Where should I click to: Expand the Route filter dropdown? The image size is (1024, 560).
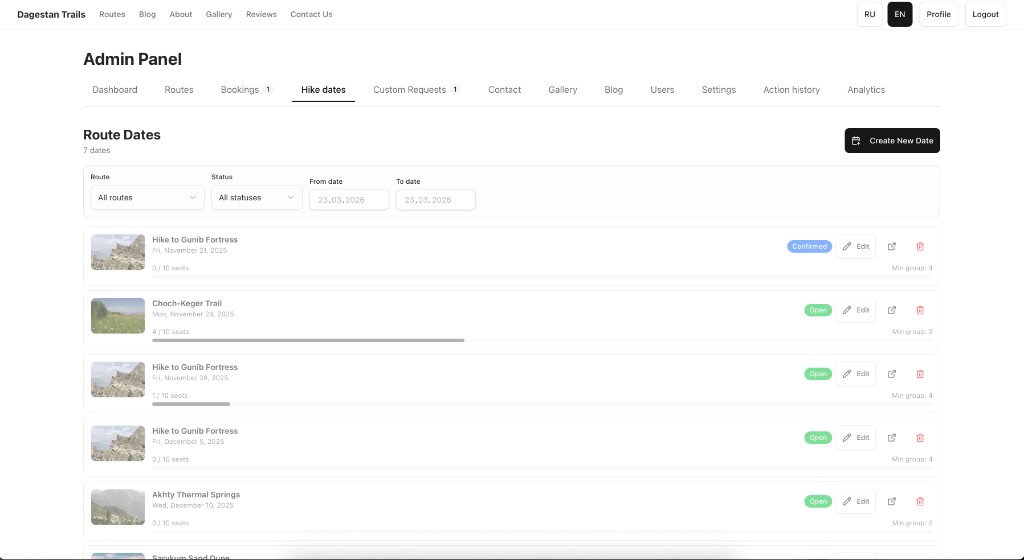coord(147,198)
